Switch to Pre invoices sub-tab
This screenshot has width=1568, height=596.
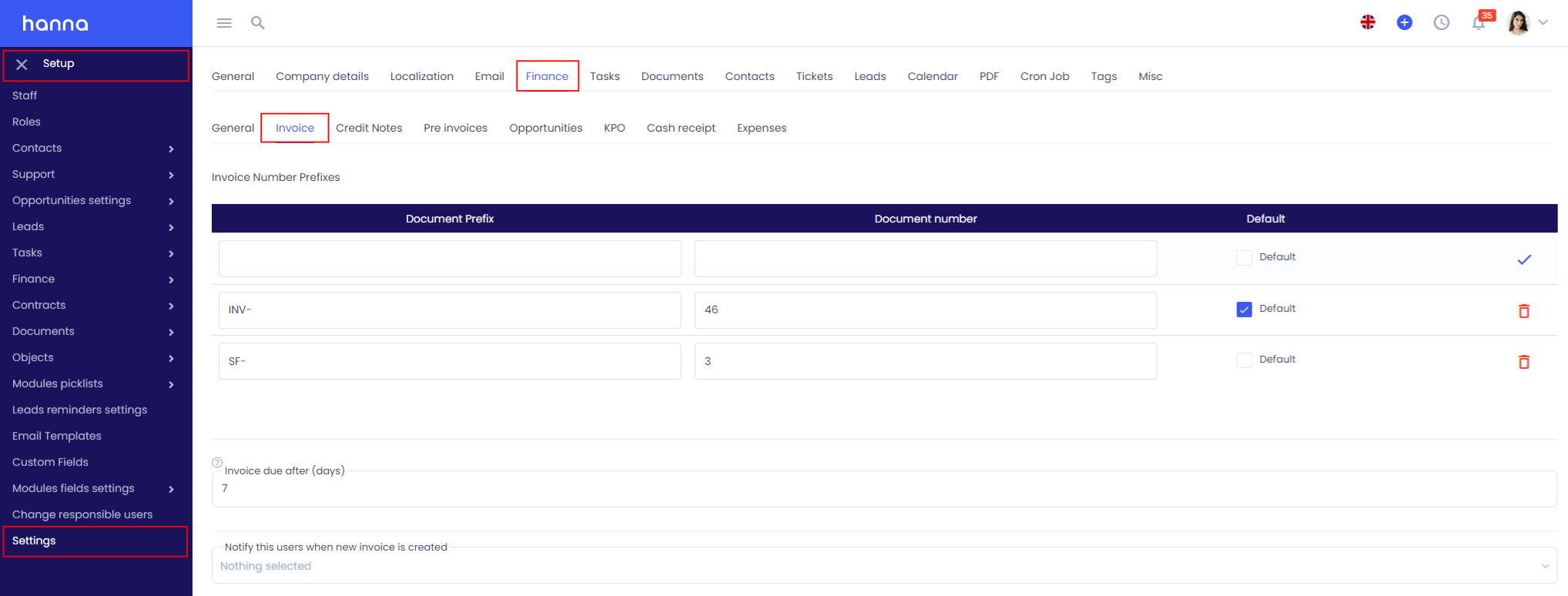455,128
